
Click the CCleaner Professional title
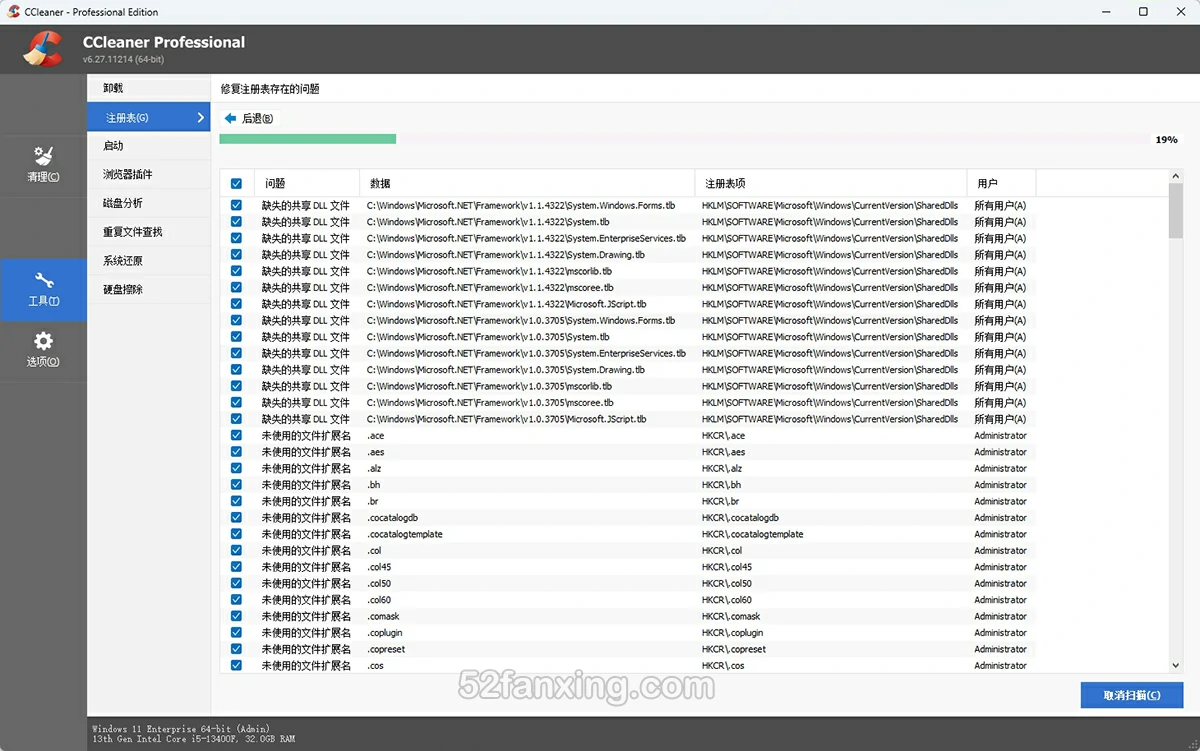(x=164, y=42)
